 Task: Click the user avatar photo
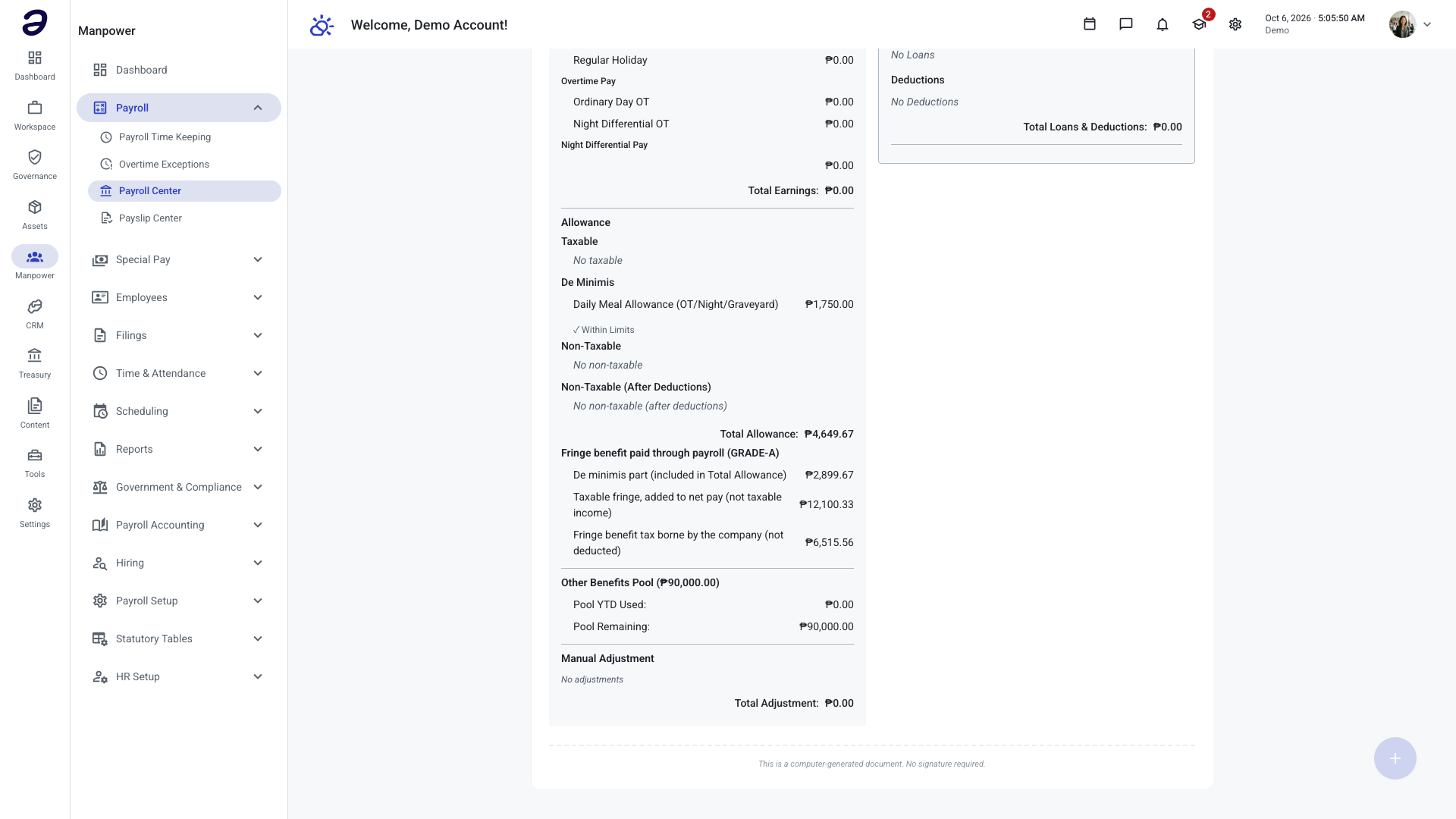1402,24
